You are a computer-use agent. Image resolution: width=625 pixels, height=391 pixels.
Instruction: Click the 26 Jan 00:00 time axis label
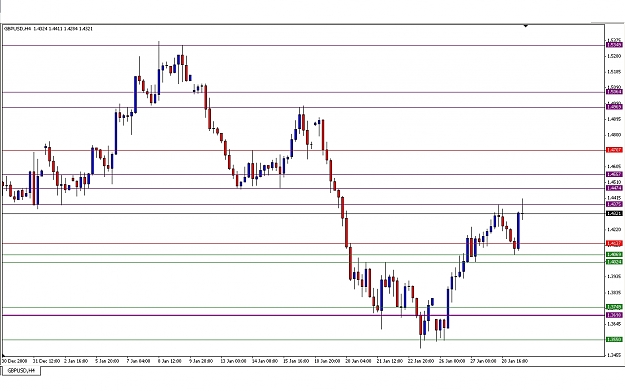[452, 361]
